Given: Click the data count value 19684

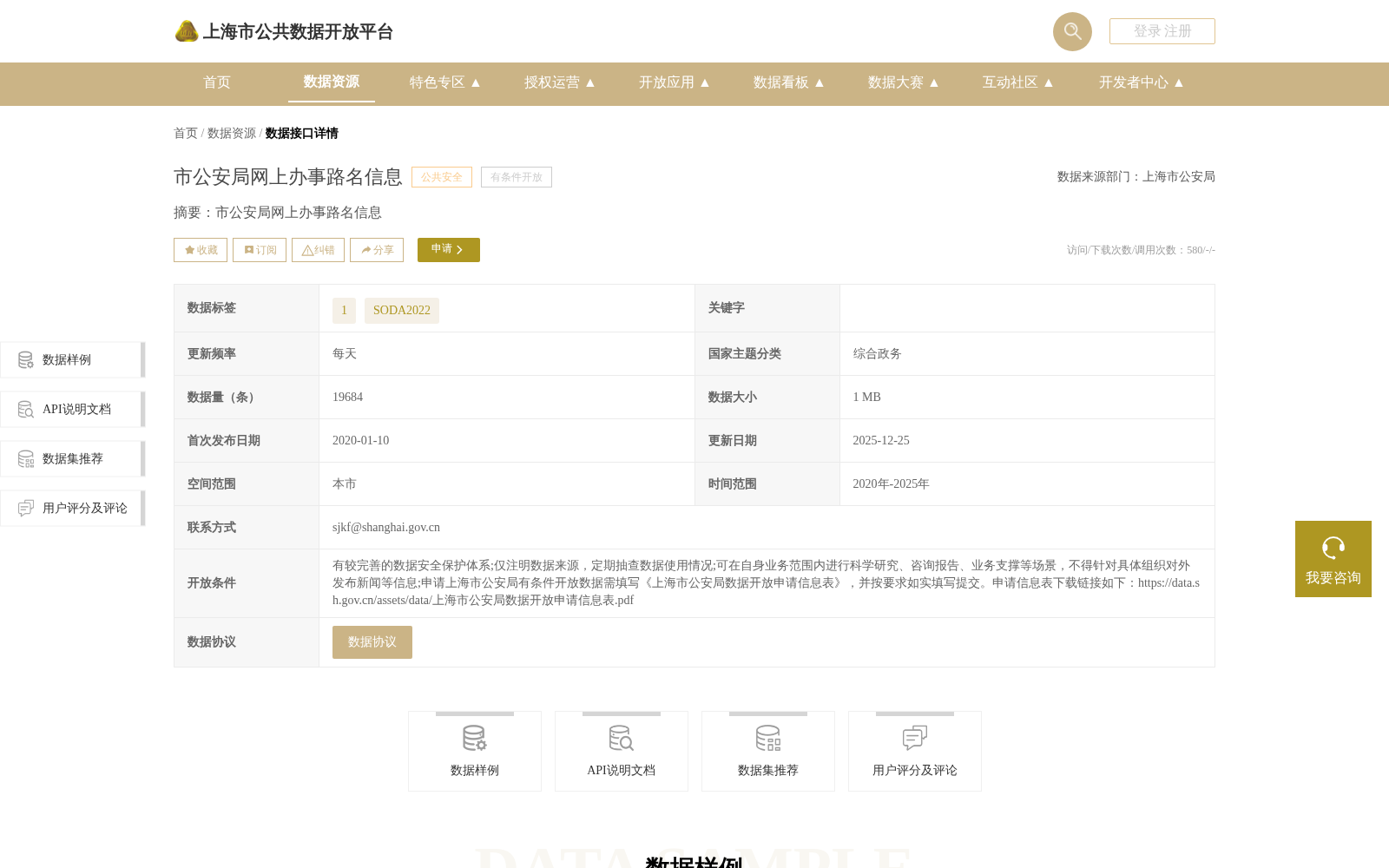Looking at the screenshot, I should tap(347, 398).
